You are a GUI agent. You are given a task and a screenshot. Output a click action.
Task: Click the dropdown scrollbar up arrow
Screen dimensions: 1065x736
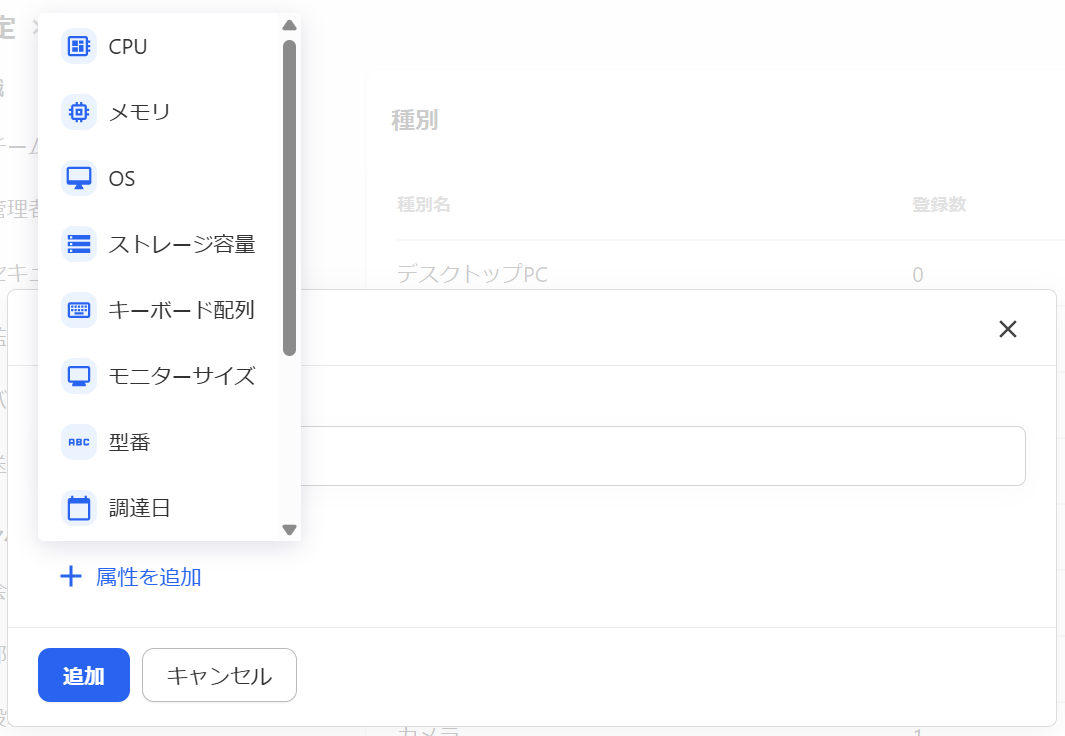point(289,26)
